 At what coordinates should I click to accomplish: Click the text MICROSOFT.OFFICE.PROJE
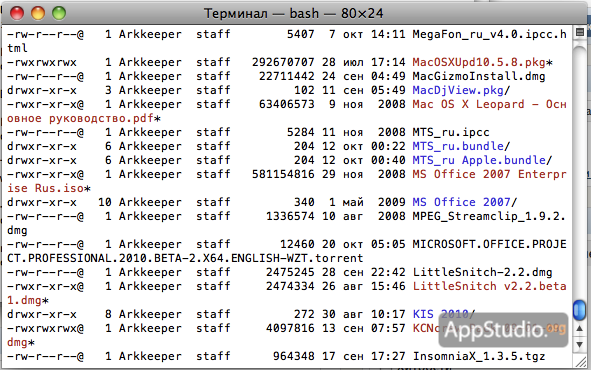489,244
